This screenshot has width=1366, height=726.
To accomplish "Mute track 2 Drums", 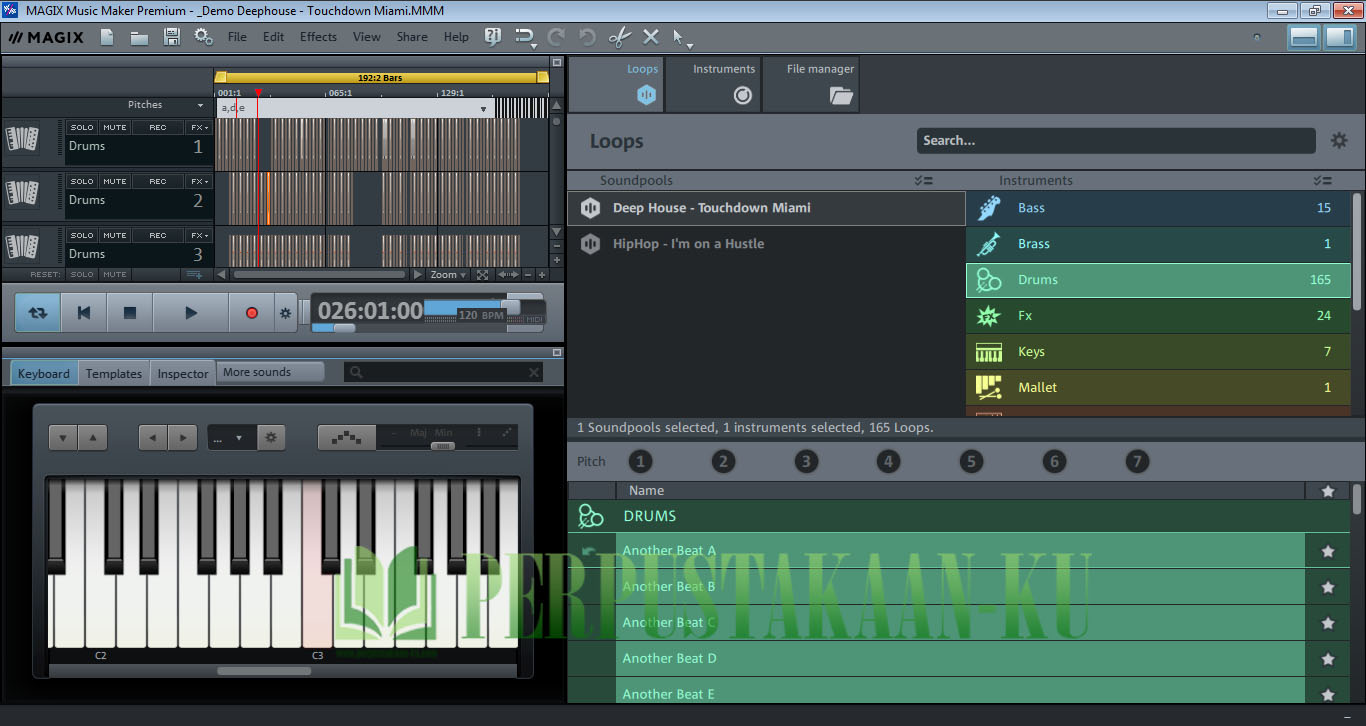I will [x=115, y=181].
